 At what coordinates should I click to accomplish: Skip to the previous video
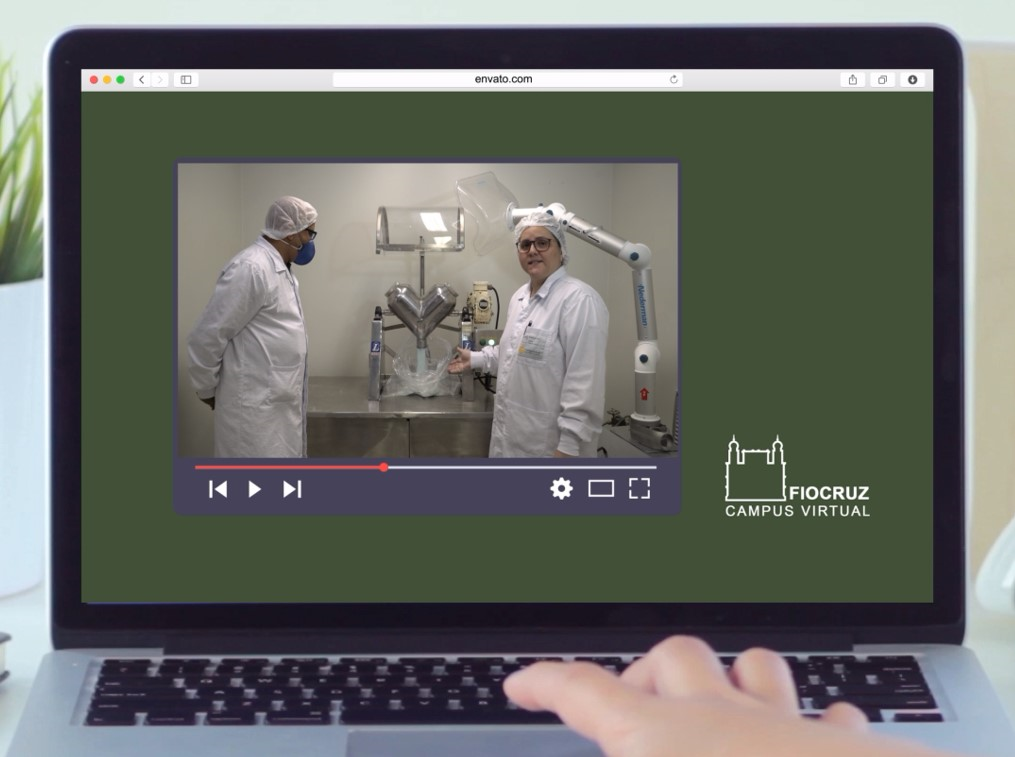point(217,489)
